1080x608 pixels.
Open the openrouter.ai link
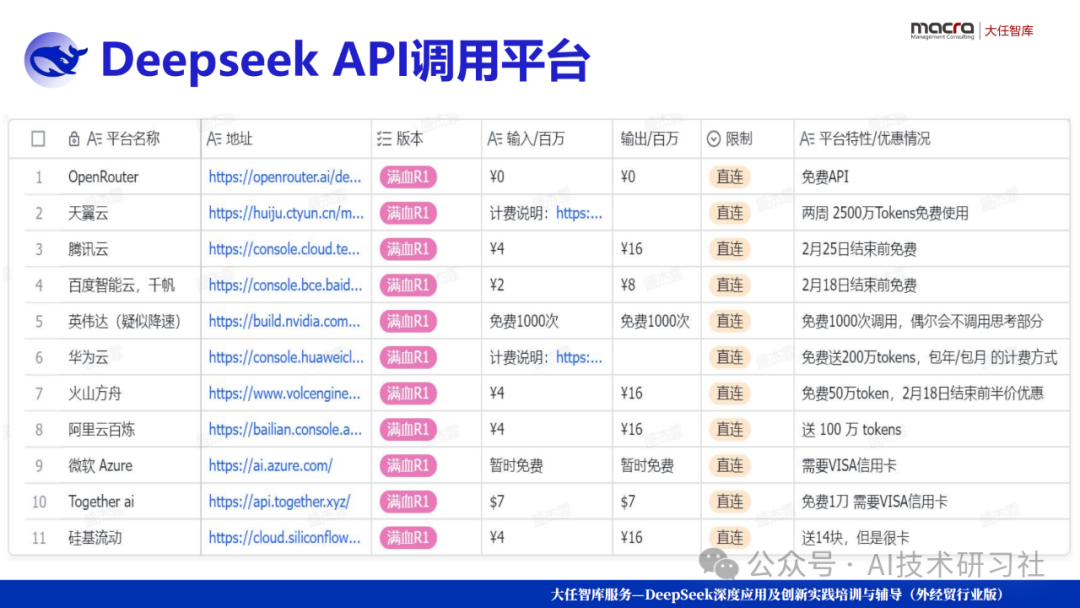pos(285,177)
